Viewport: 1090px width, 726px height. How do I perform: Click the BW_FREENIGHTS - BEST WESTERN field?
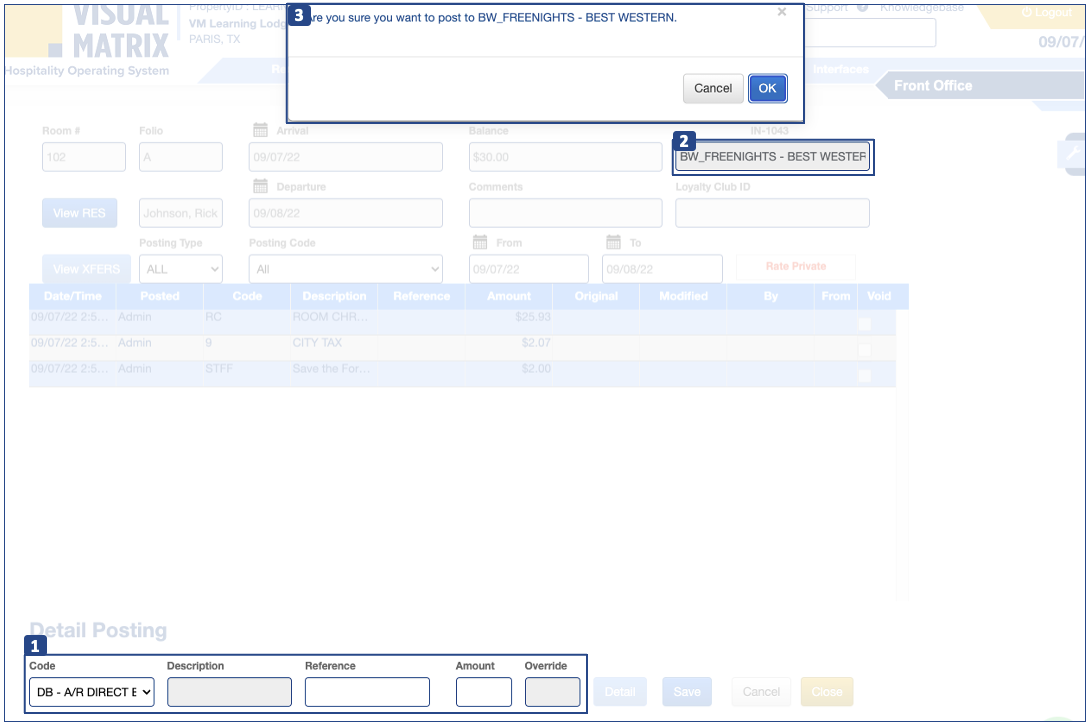pos(772,157)
